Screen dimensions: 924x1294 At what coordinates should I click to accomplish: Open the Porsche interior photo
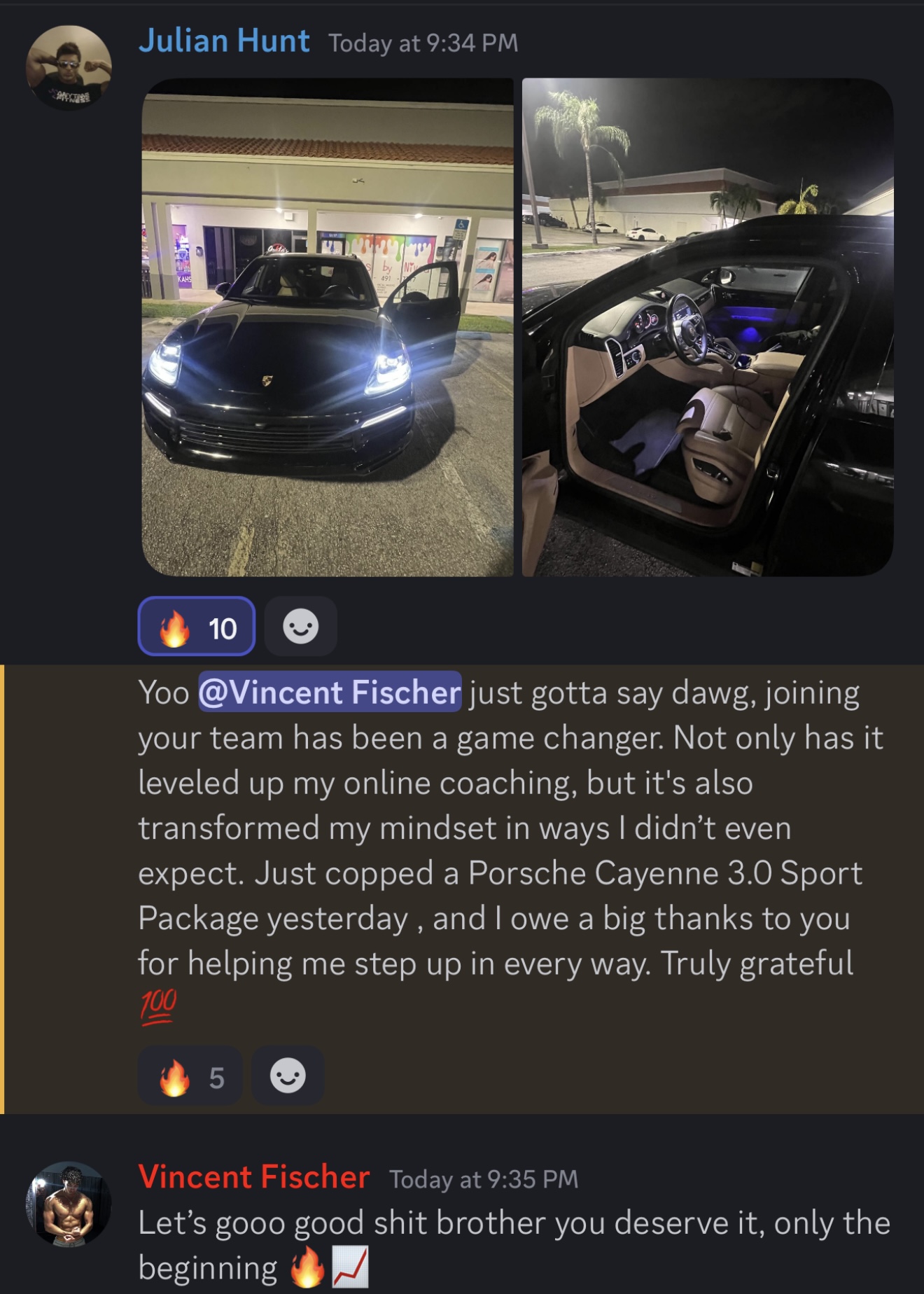[x=708, y=327]
